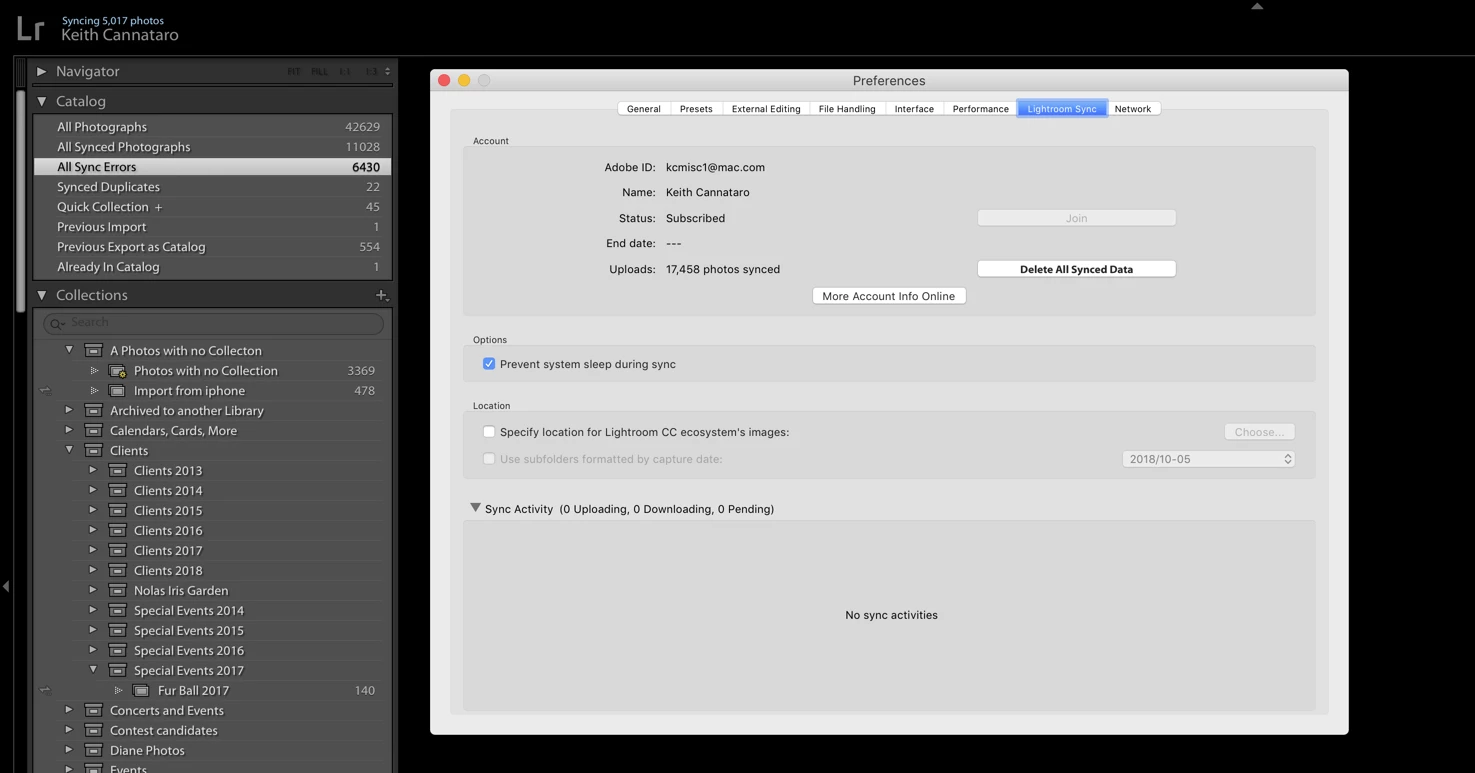The width and height of the screenshot is (1475, 773).
Task: Switch to the Performance tab
Action: click(980, 109)
